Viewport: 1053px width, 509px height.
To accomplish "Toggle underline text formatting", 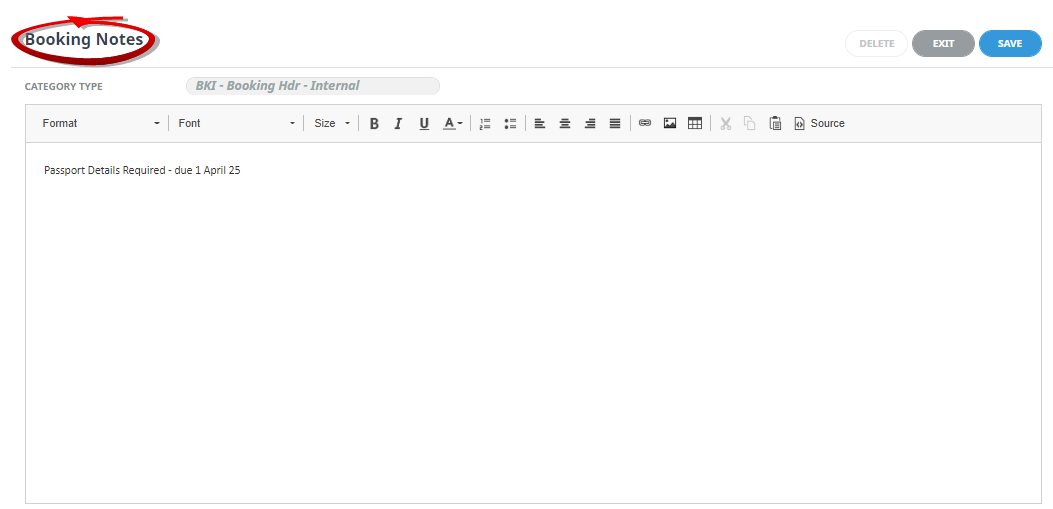I will (424, 124).
